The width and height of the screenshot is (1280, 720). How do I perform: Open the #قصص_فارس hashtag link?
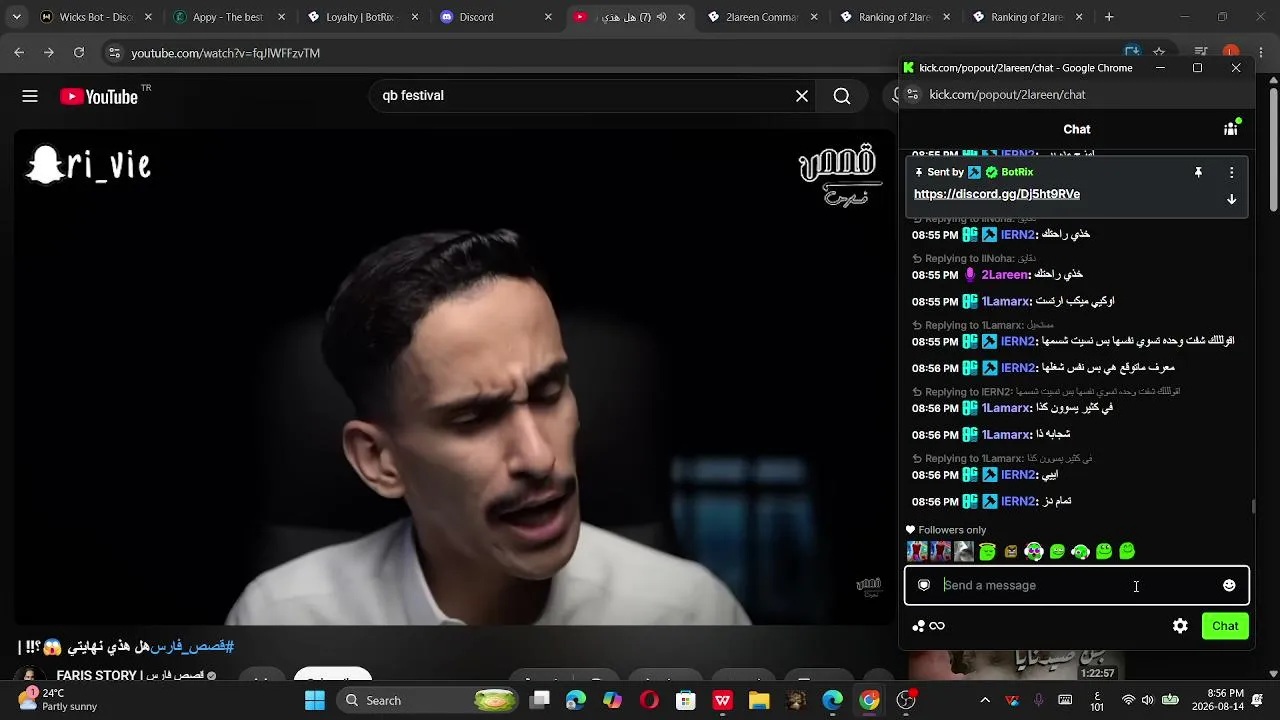tap(192, 647)
